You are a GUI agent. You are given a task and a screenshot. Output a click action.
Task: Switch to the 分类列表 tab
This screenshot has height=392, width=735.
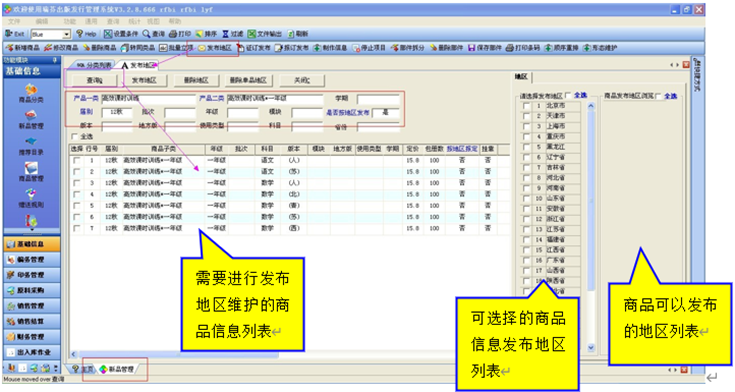[94, 65]
